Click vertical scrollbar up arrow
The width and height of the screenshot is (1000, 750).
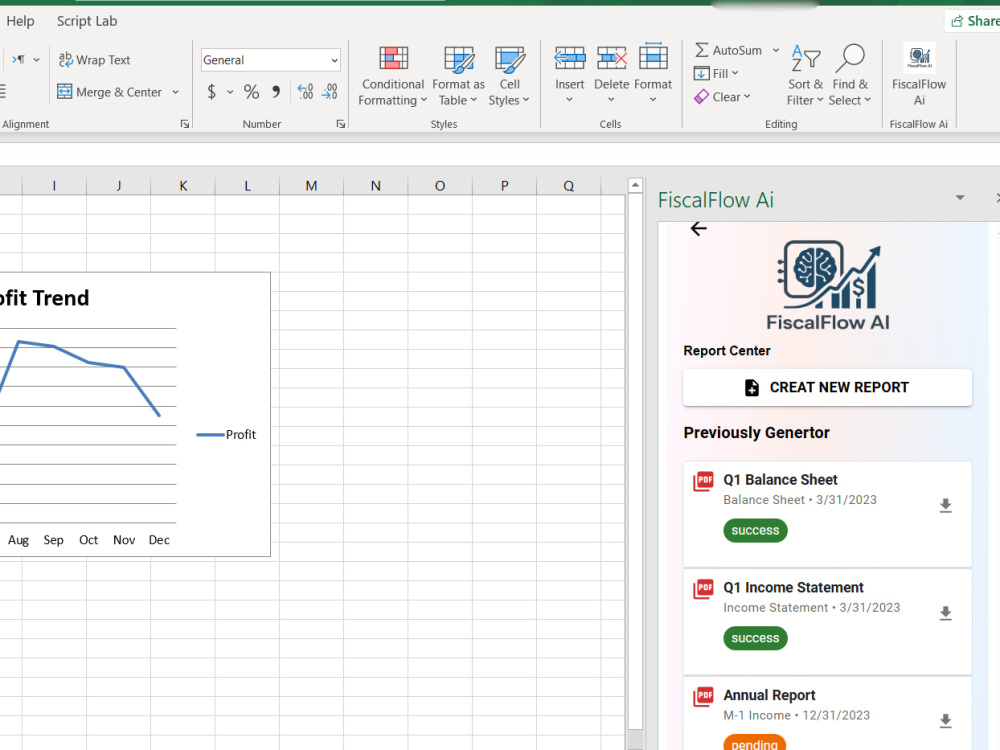point(635,186)
